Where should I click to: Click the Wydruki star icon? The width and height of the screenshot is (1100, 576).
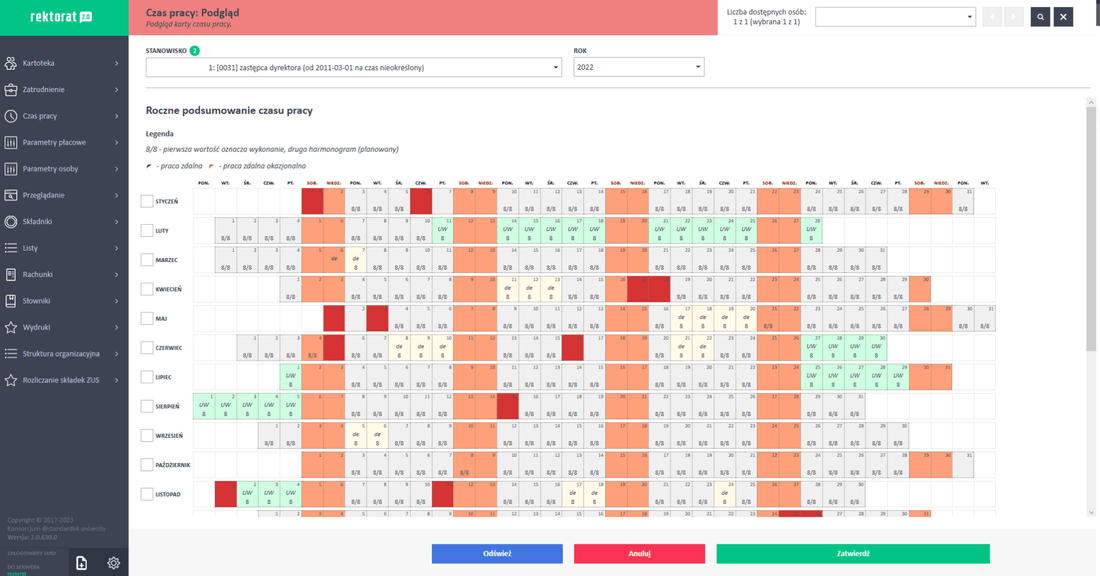[x=11, y=327]
